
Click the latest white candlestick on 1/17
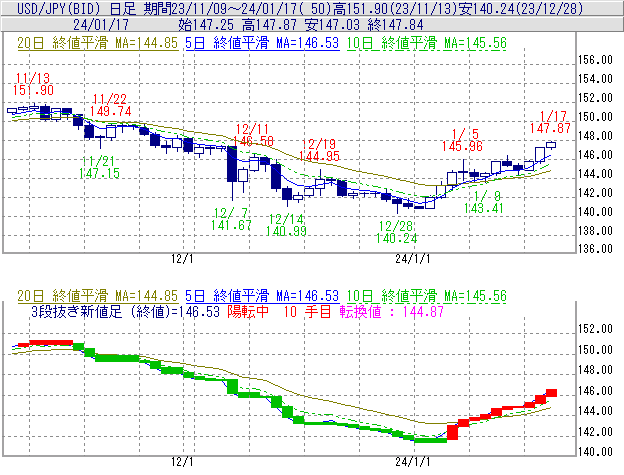551,145
